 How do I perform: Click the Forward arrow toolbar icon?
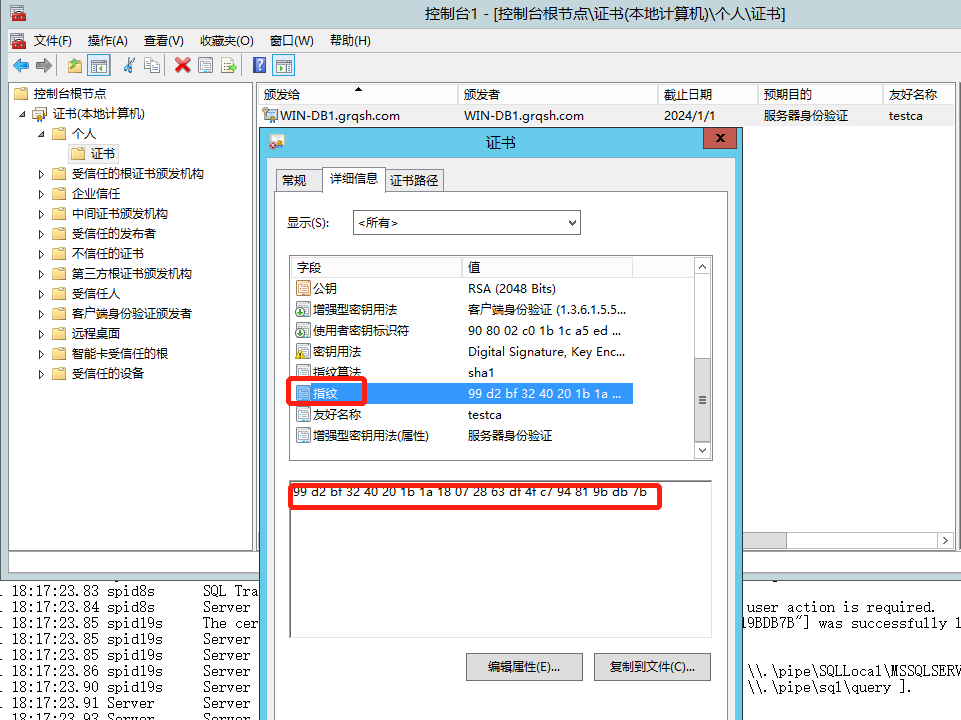(x=44, y=65)
